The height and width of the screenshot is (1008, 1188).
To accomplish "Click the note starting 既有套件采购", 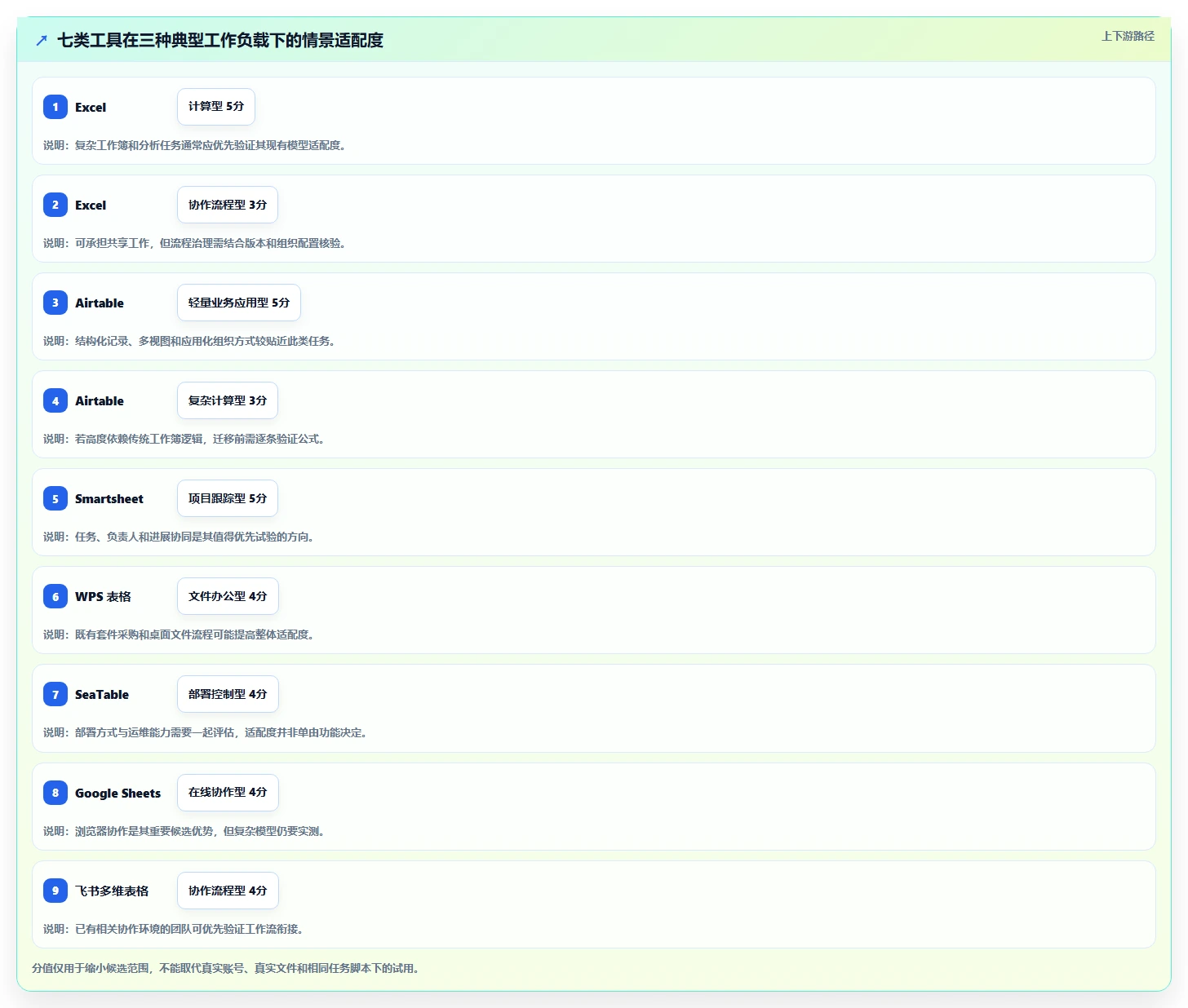I will [x=179, y=634].
